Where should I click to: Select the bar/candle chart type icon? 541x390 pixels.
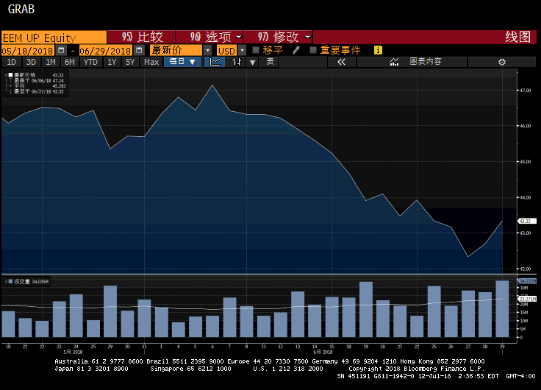tap(237, 62)
